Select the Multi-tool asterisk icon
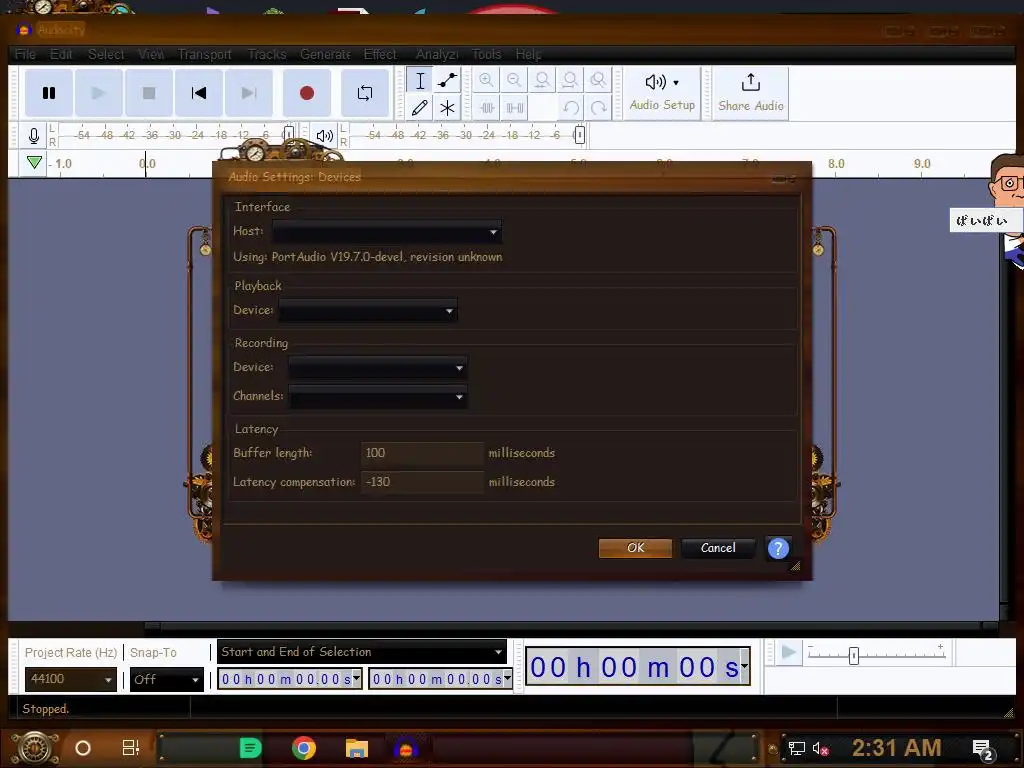 click(x=447, y=108)
